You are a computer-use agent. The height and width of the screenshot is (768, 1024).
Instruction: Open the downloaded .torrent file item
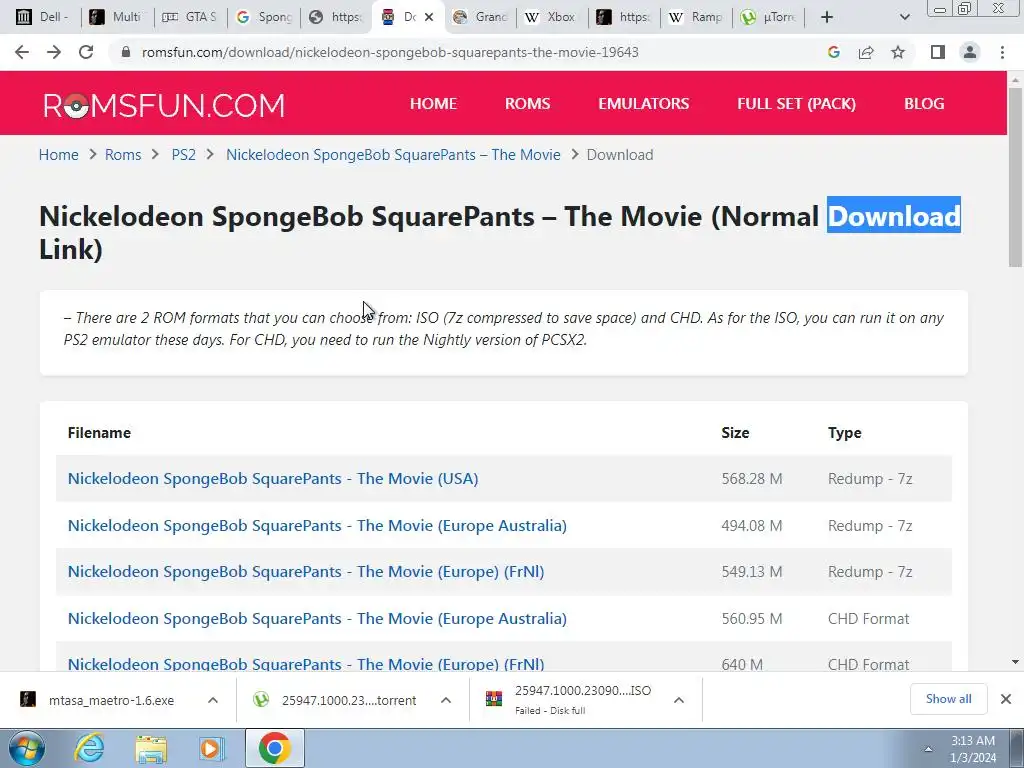349,700
